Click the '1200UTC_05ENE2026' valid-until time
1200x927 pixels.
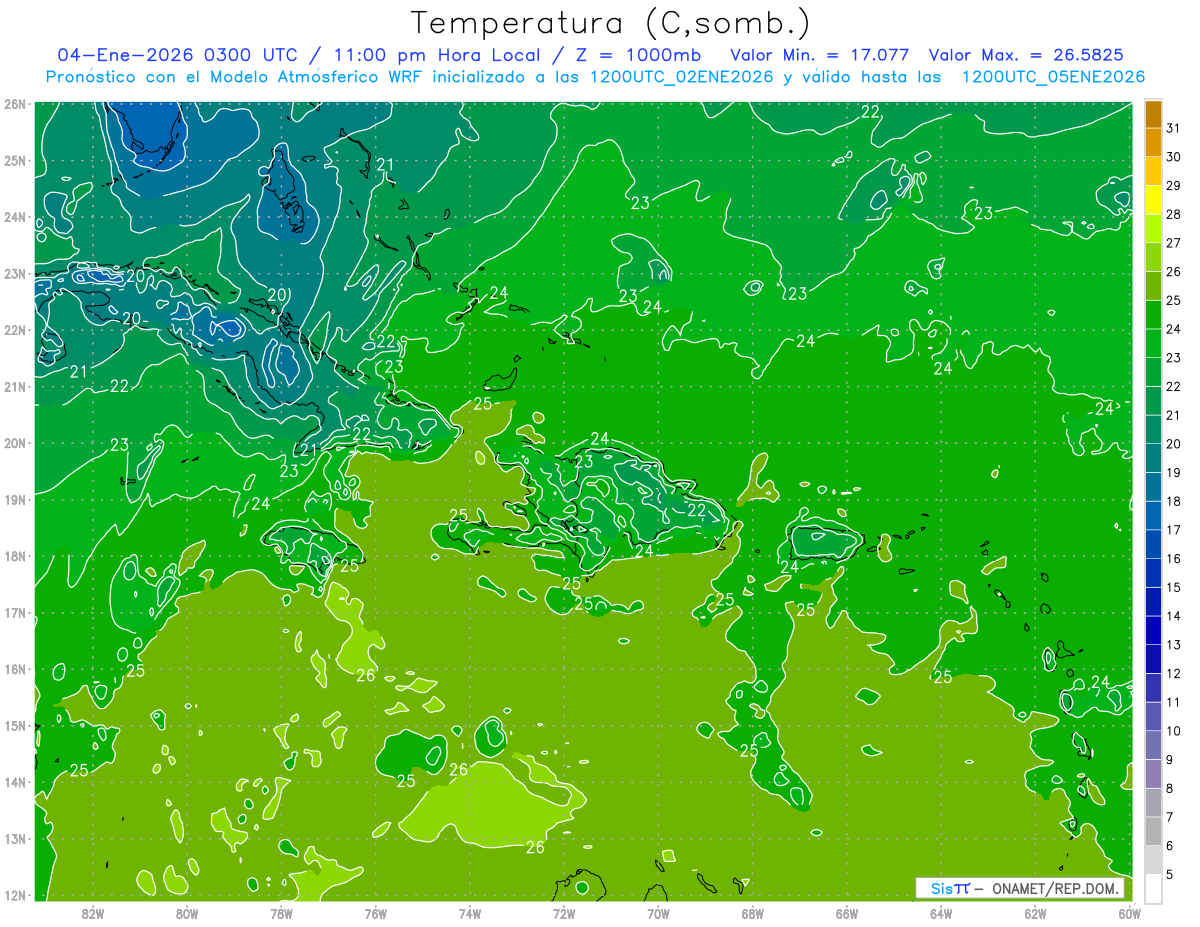1053,77
